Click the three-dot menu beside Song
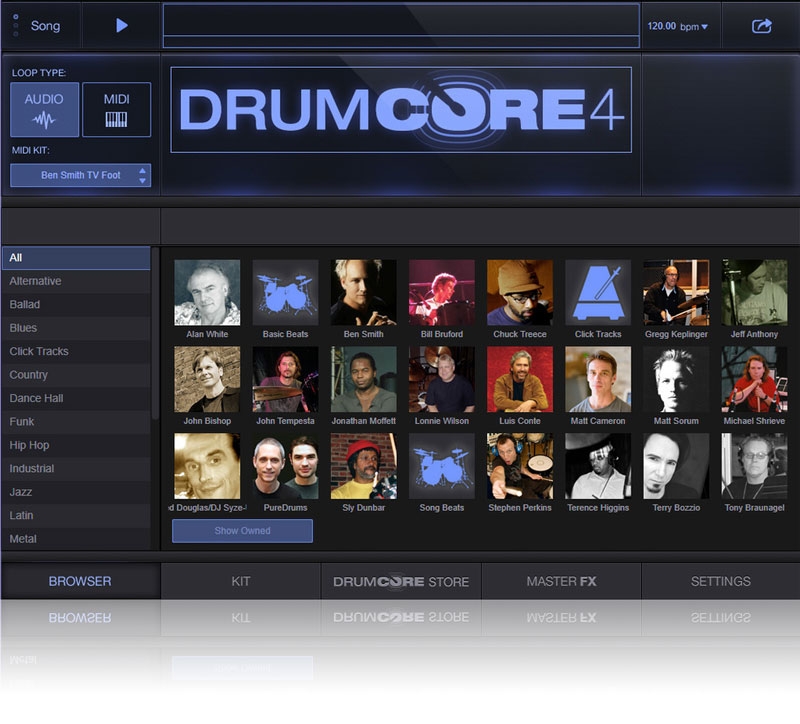 15,26
